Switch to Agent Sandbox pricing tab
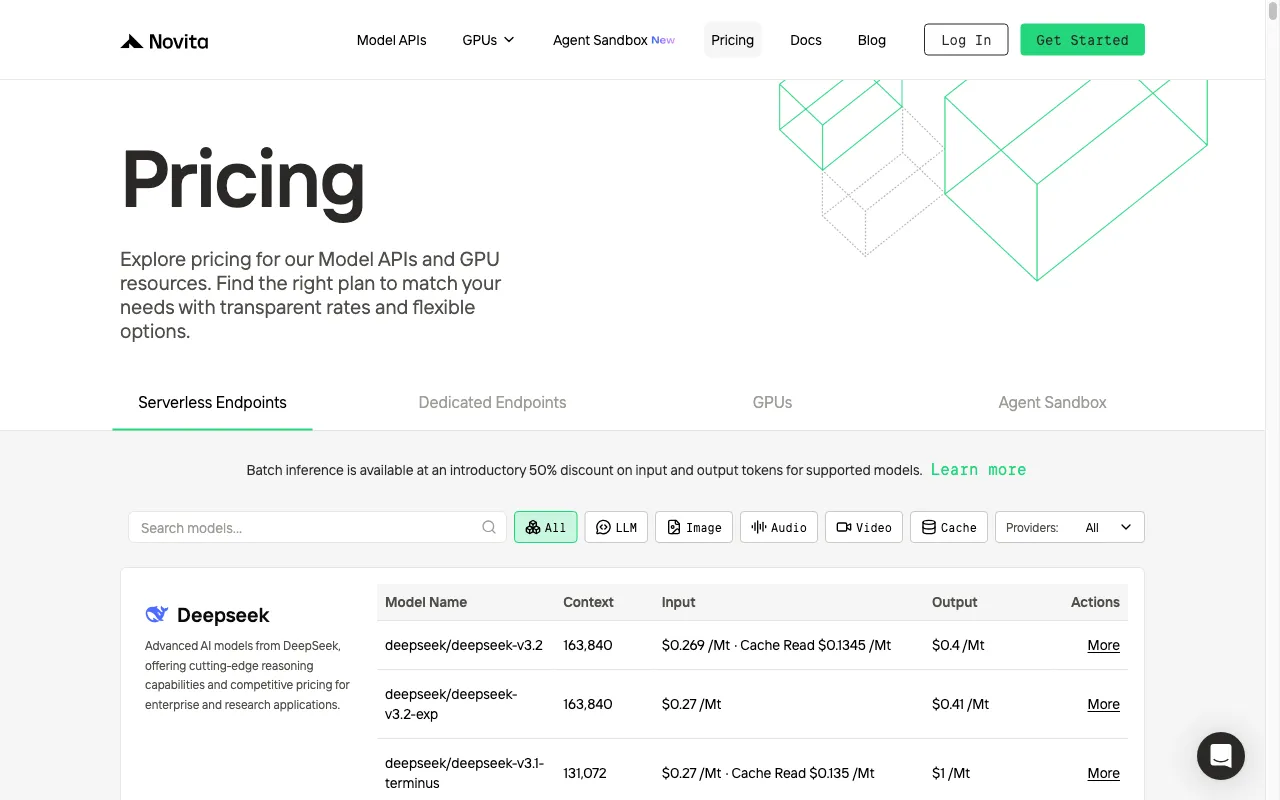1280x800 pixels. point(1052,402)
